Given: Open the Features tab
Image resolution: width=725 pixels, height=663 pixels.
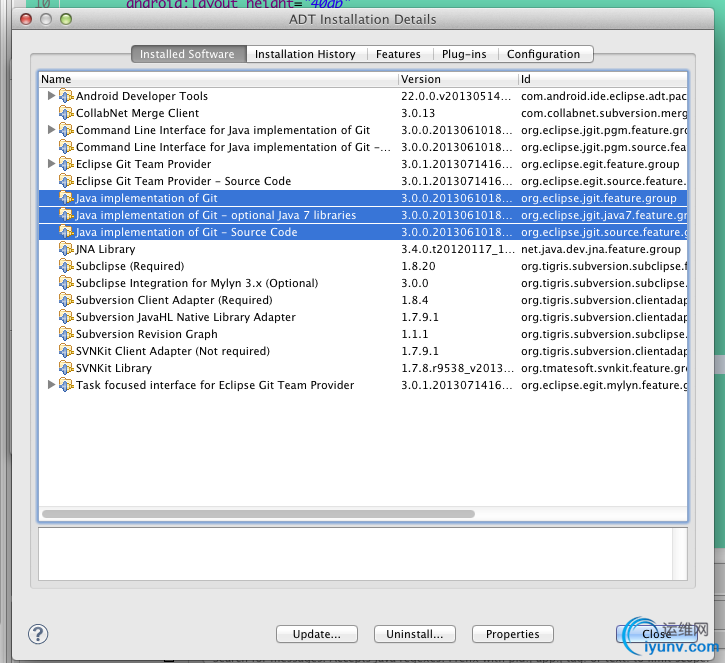Looking at the screenshot, I should pos(399,54).
